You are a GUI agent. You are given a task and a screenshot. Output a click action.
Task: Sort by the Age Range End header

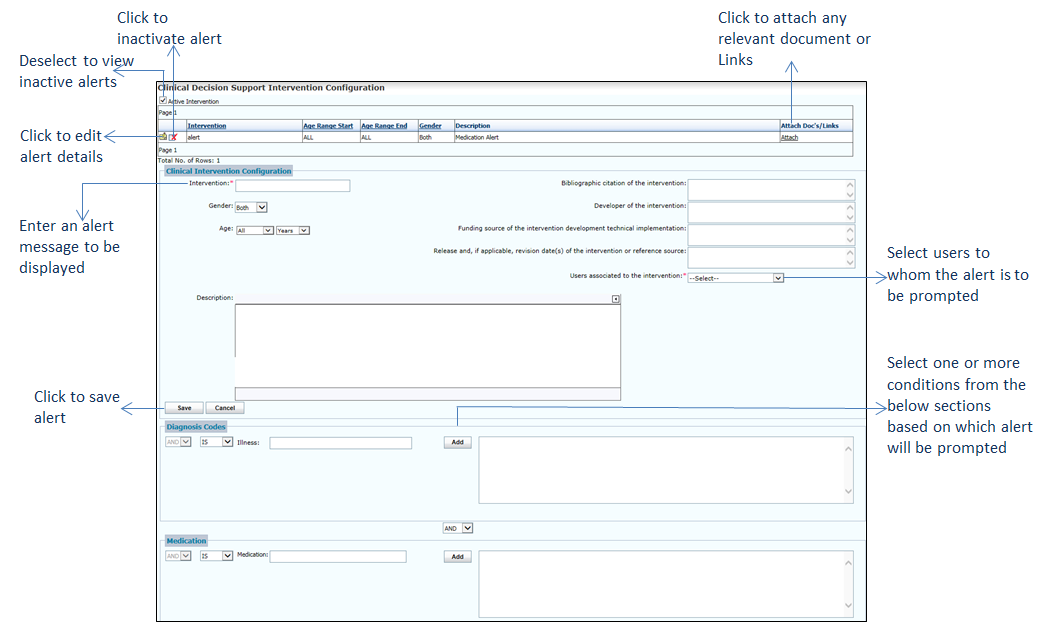[x=384, y=125]
